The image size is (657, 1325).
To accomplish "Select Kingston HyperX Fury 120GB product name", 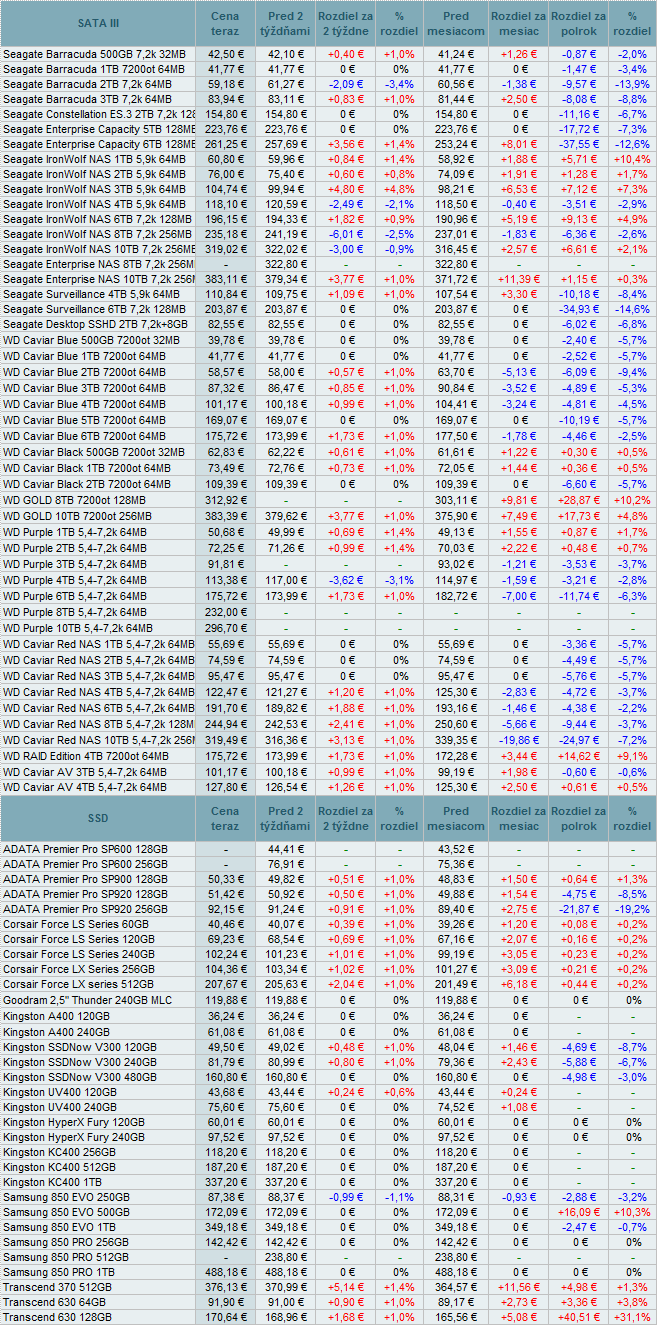I will tap(74, 1122).
